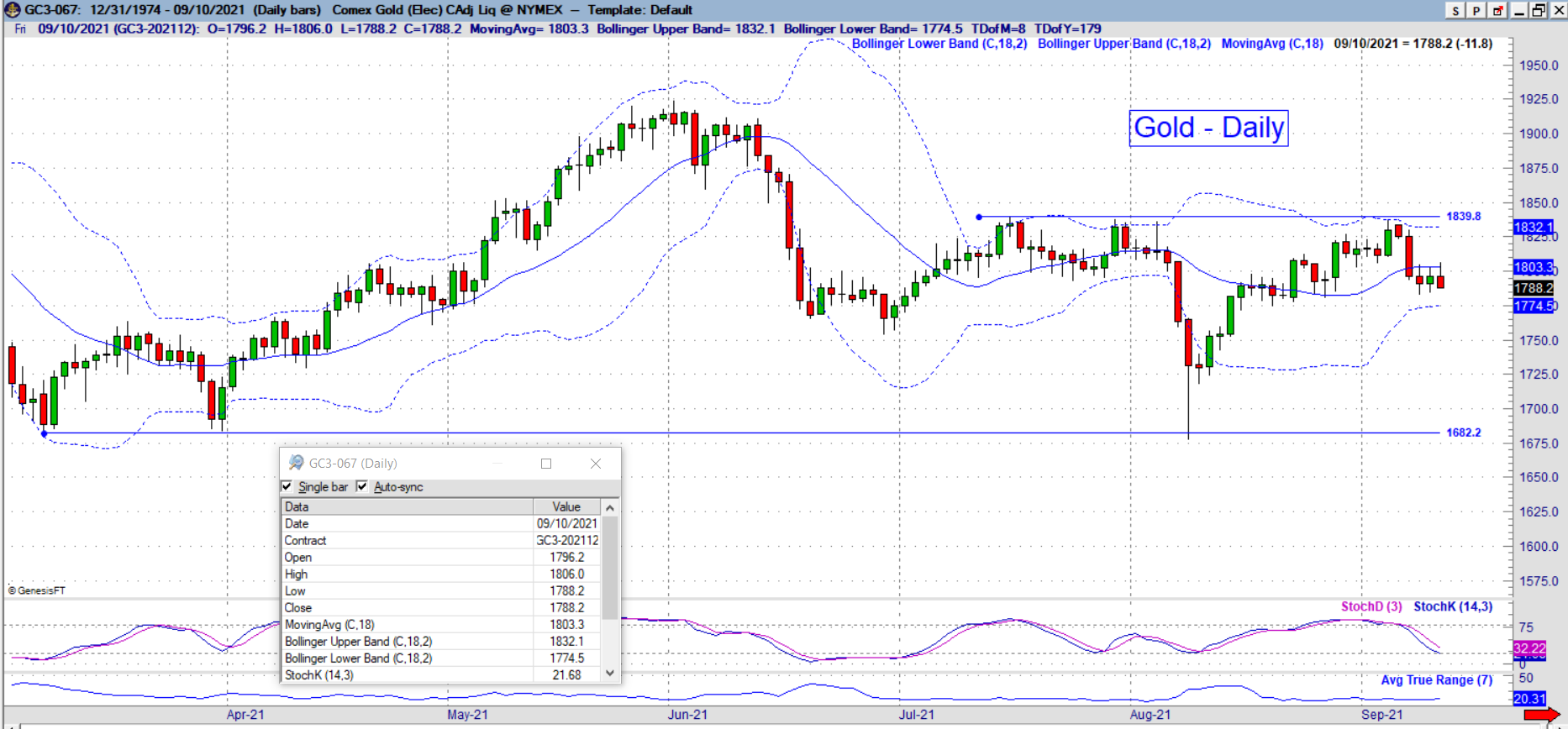Click the Jul-21 label on time axis

click(x=916, y=715)
